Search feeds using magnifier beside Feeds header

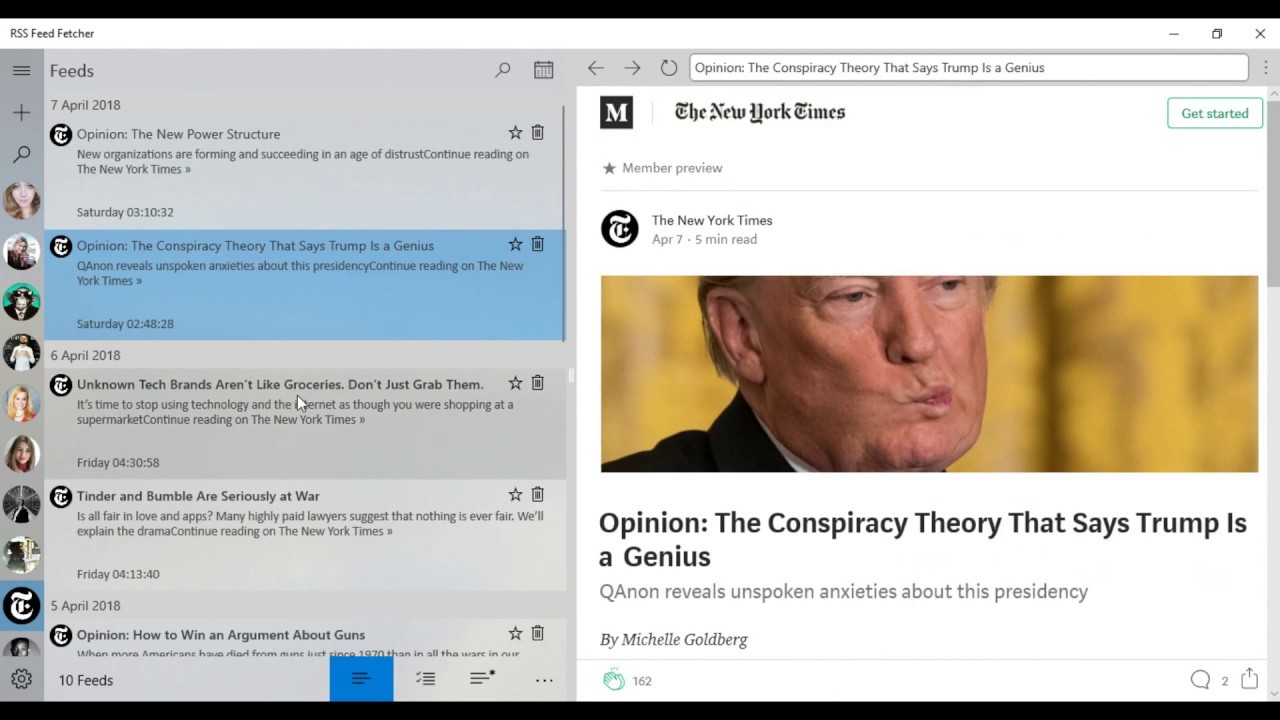[x=503, y=70]
